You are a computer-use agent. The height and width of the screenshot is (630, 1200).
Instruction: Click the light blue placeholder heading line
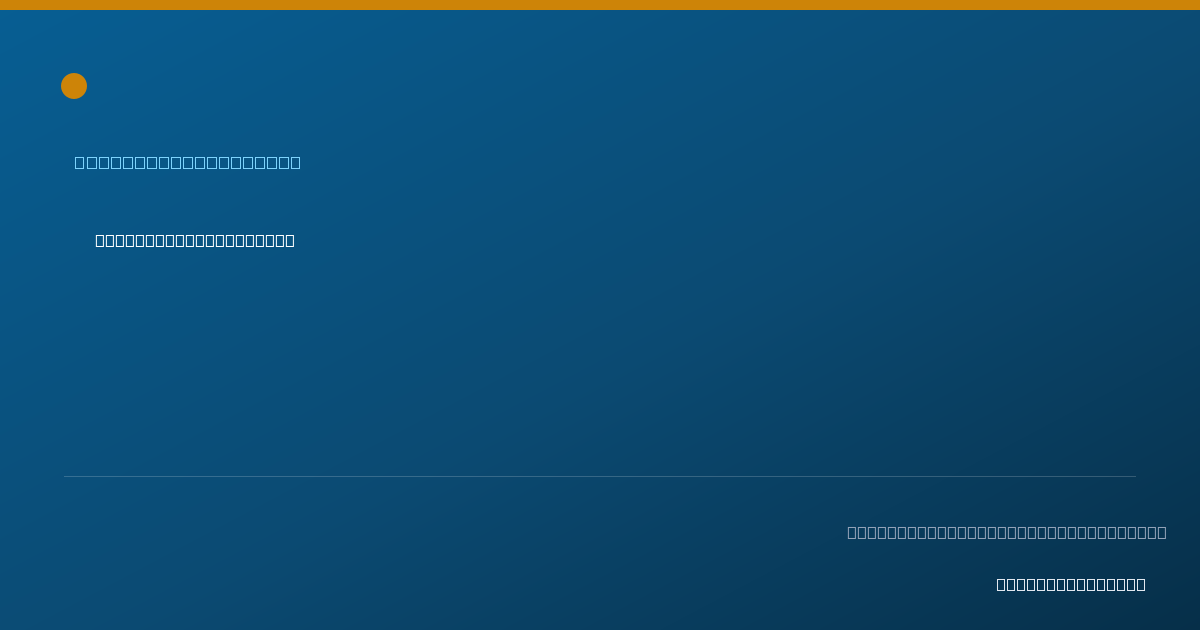pos(188,162)
